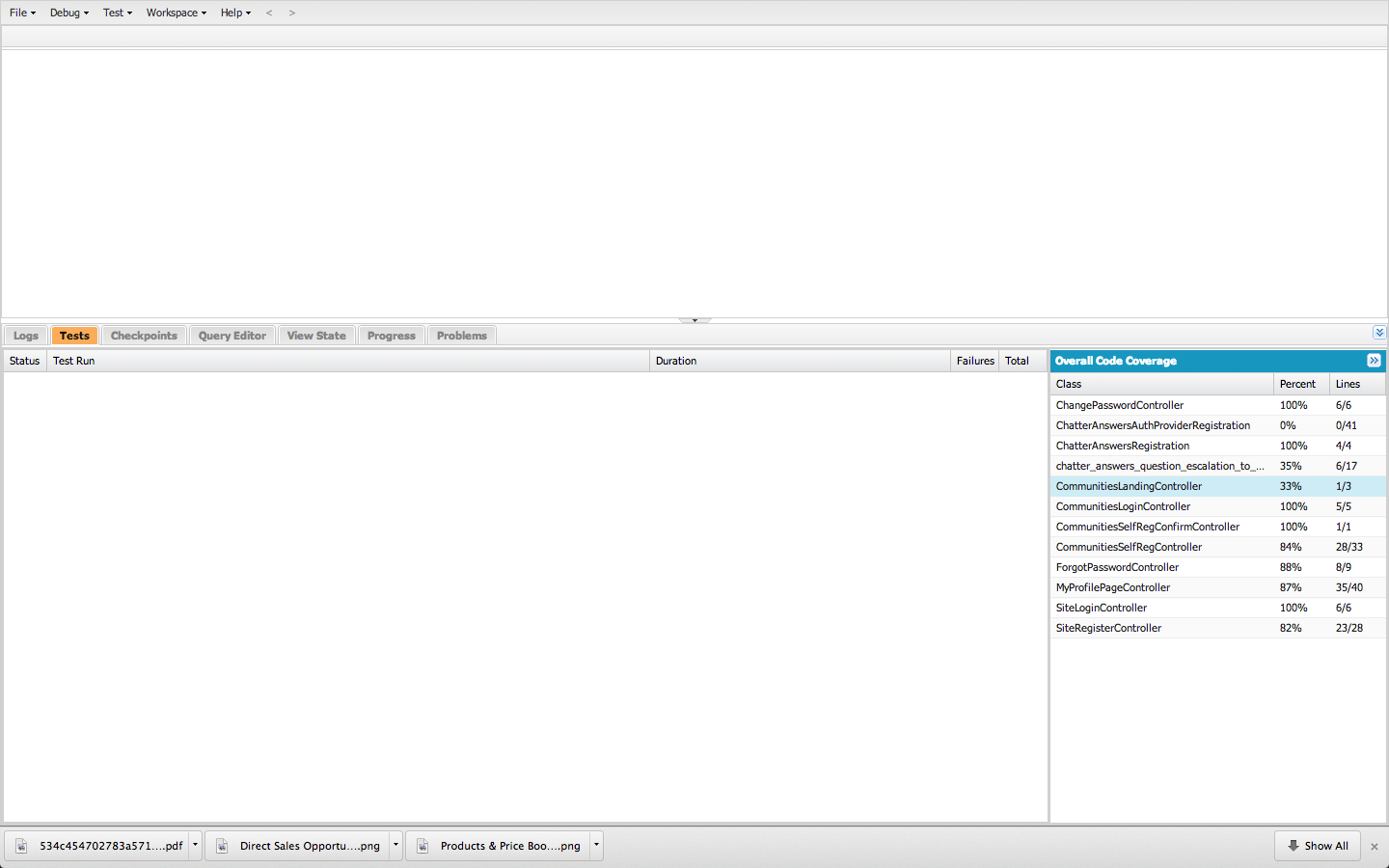This screenshot has width=1389, height=868.
Task: Click the 35/40 lines value
Action: click(x=1349, y=587)
